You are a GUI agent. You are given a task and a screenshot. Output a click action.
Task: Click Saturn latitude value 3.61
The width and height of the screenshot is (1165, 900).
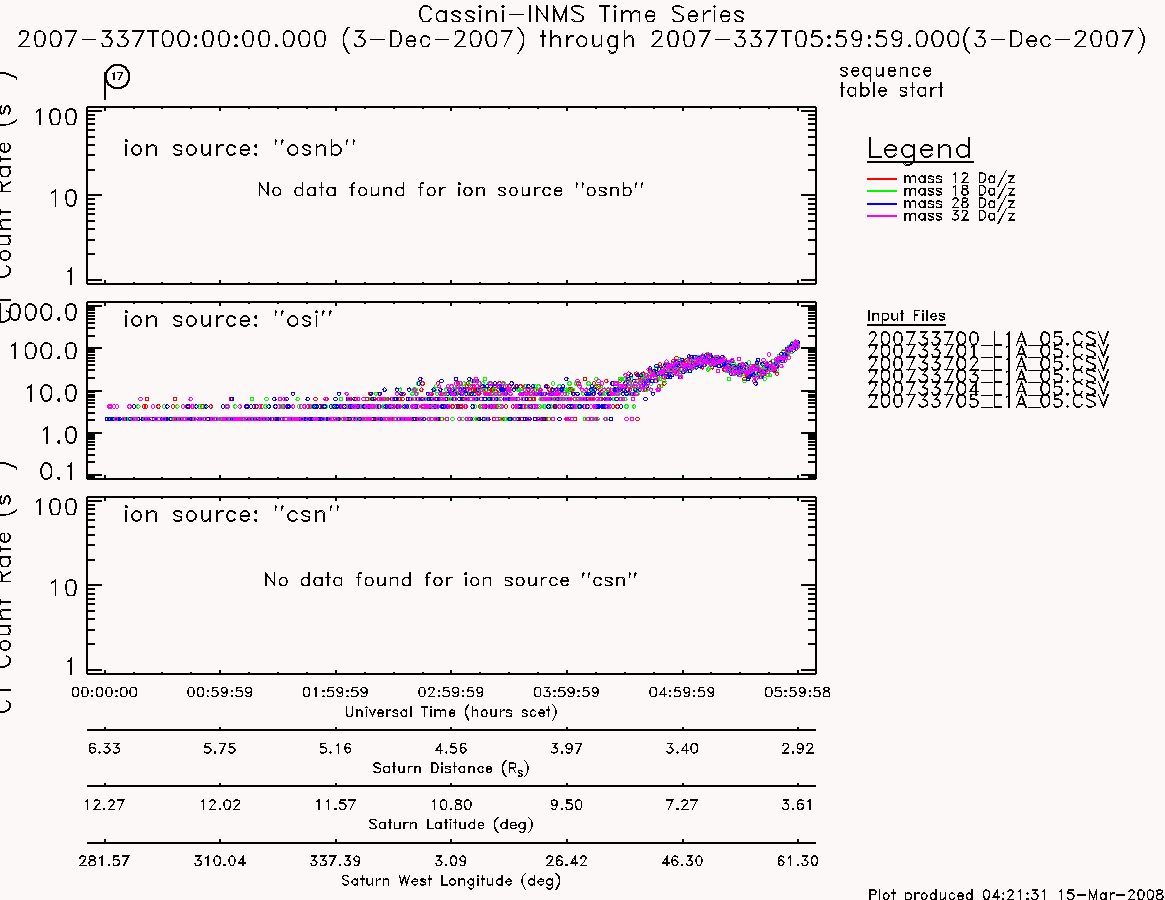tap(797, 805)
